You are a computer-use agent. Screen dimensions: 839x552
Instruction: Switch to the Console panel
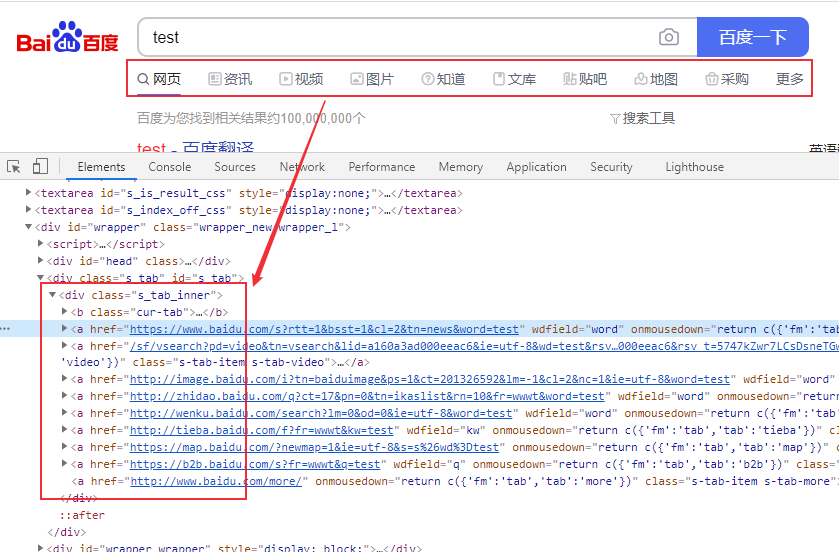click(x=170, y=167)
